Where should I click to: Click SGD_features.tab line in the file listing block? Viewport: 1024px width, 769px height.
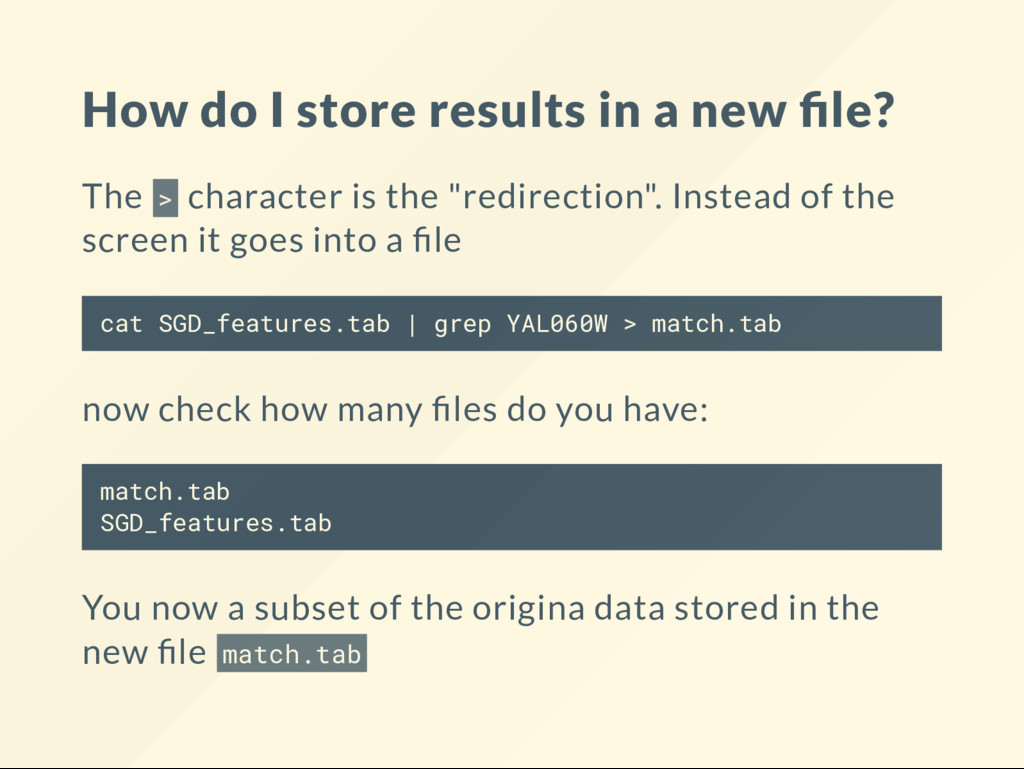pyautogui.click(x=216, y=523)
